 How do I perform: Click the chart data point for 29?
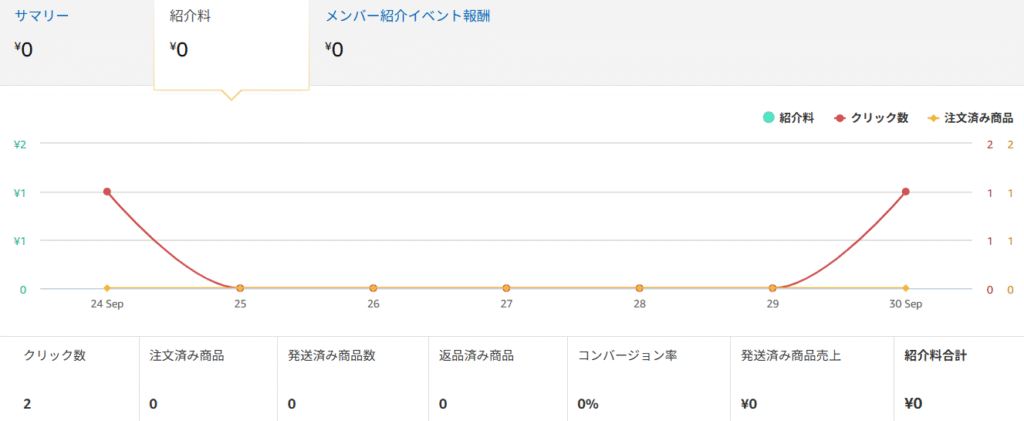773,288
